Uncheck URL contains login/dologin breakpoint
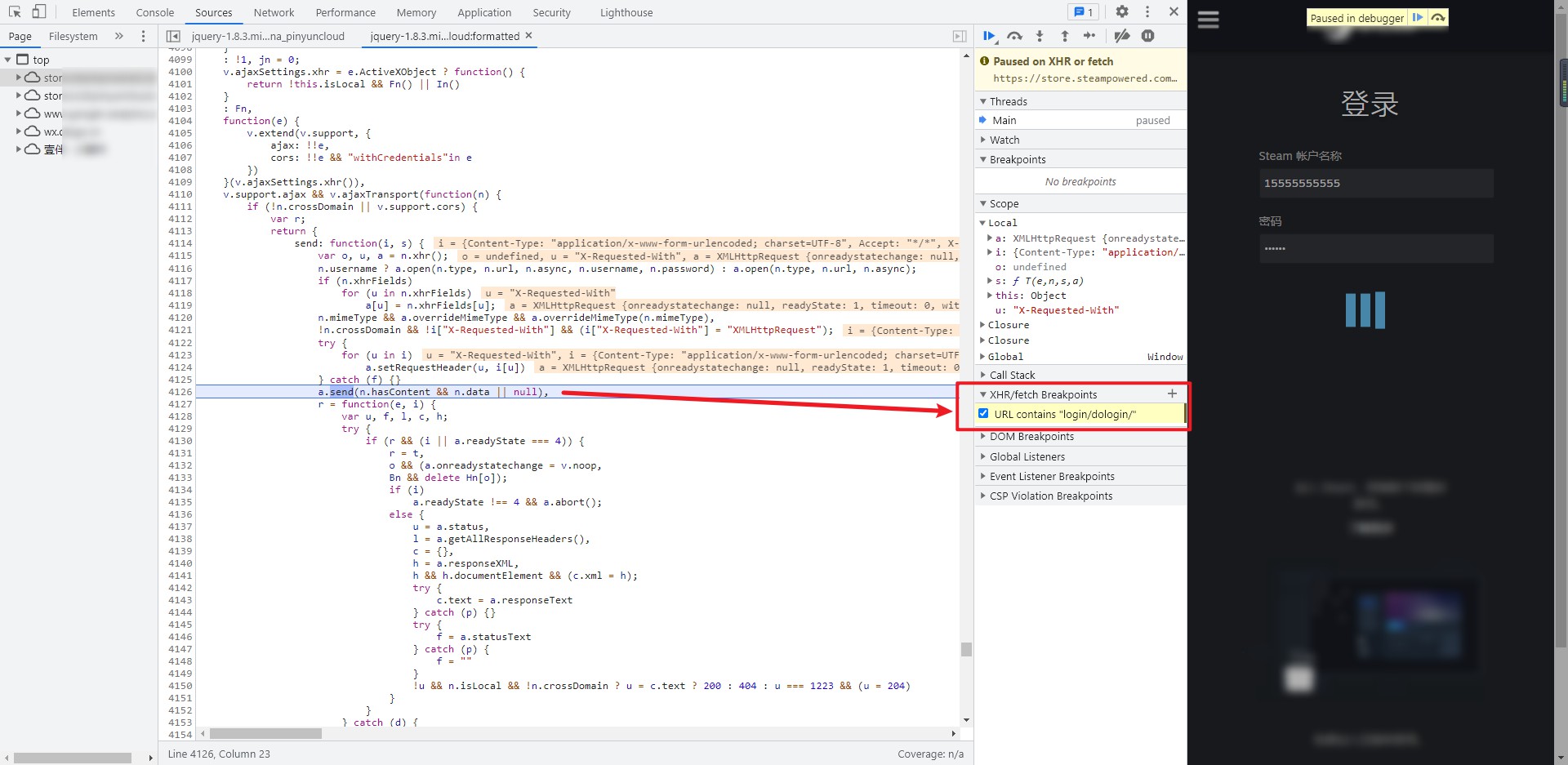Screen dimensions: 1568x765 (x=983, y=414)
